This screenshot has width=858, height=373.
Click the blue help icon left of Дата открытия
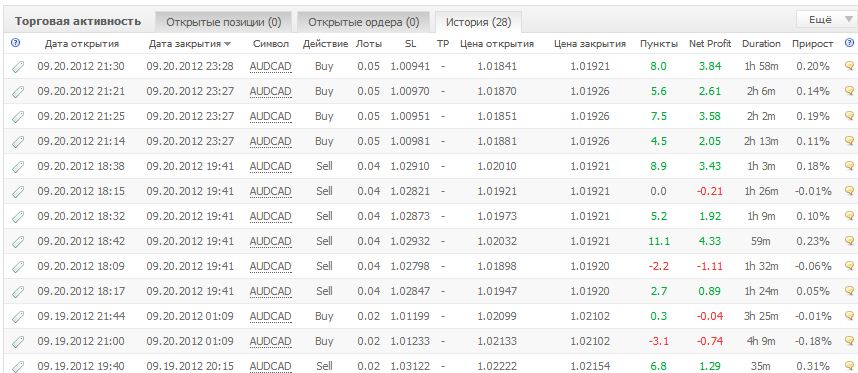point(15,43)
